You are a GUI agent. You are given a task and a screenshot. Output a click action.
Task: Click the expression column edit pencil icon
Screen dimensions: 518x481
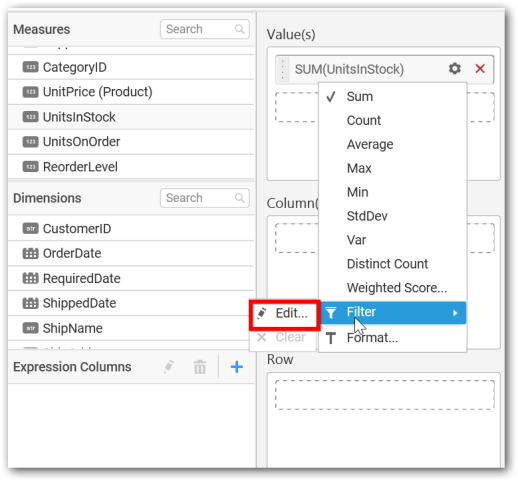tap(169, 367)
